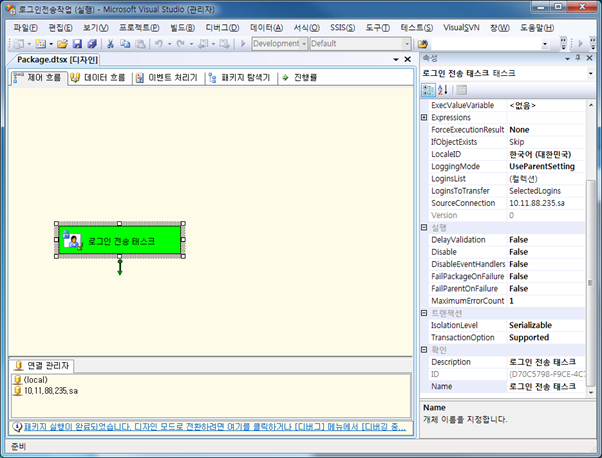Pin the properties panel with auto-hide icon
The image size is (602, 458).
(578, 58)
